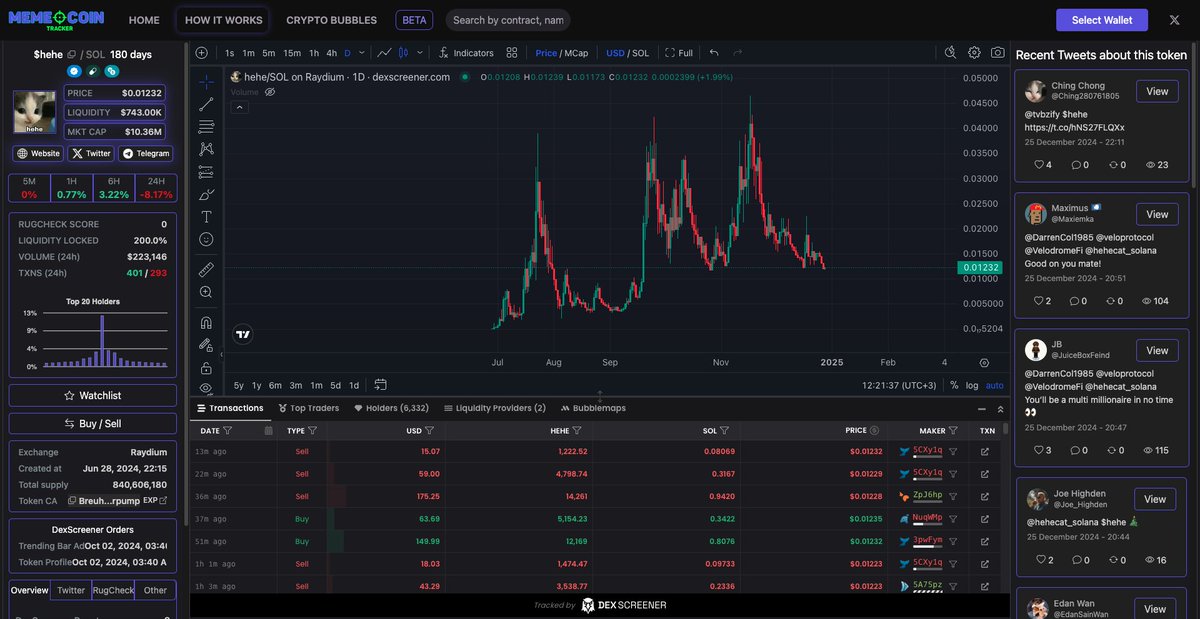The width and height of the screenshot is (1200, 619).
Task: Toggle hide all drawings eye icon
Action: tap(206, 388)
